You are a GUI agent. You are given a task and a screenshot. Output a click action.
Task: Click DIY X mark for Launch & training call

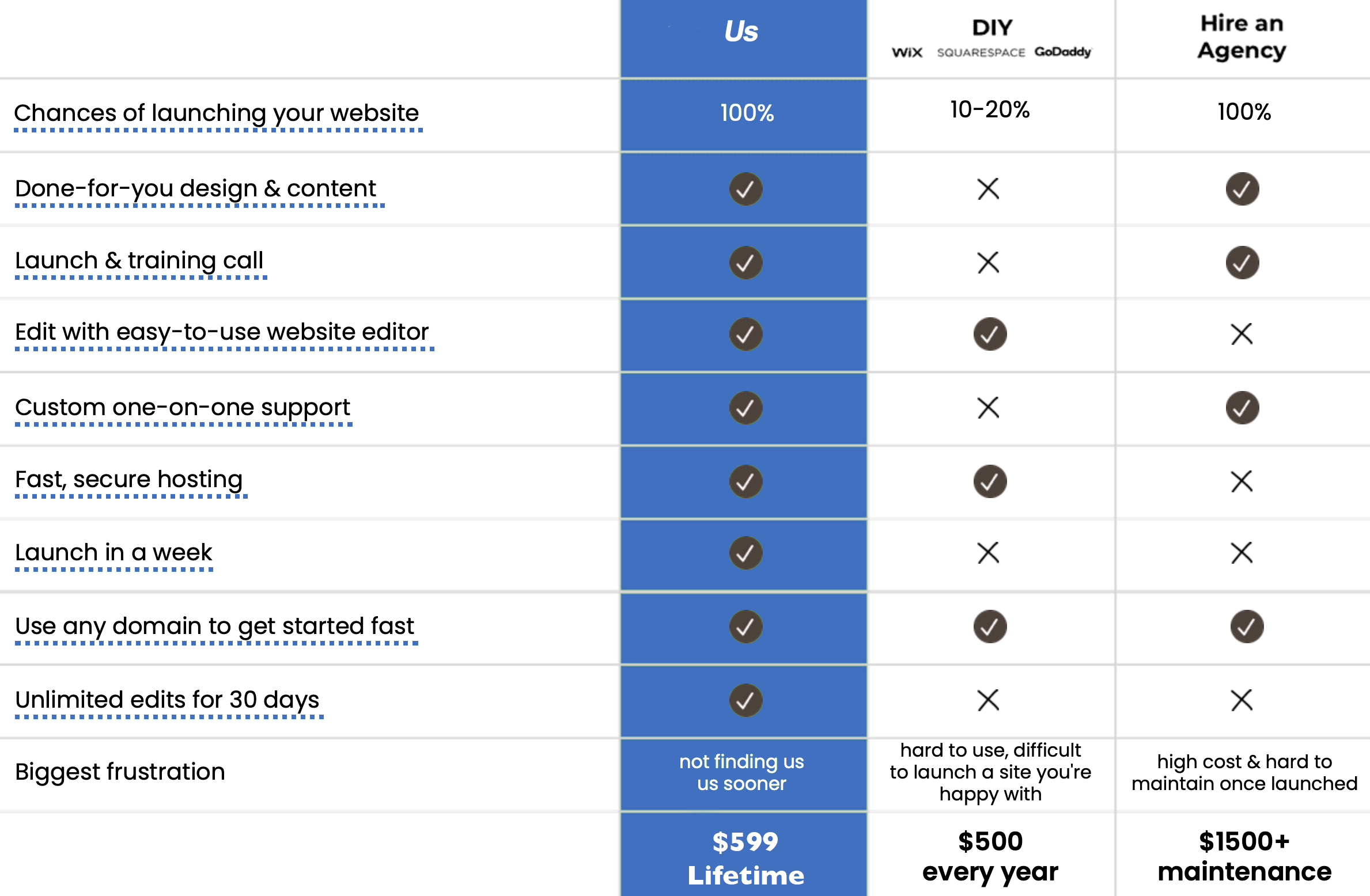click(988, 263)
